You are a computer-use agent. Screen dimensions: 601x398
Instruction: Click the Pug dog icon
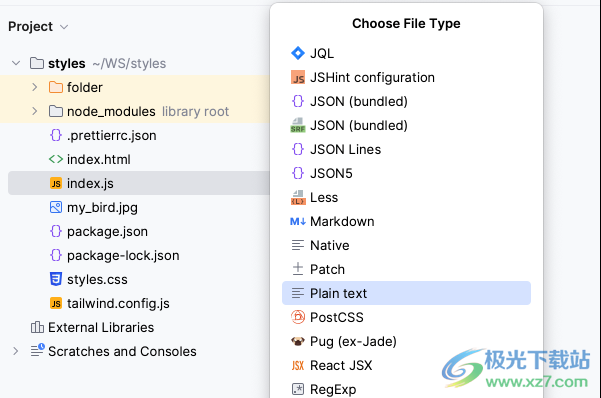(298, 341)
